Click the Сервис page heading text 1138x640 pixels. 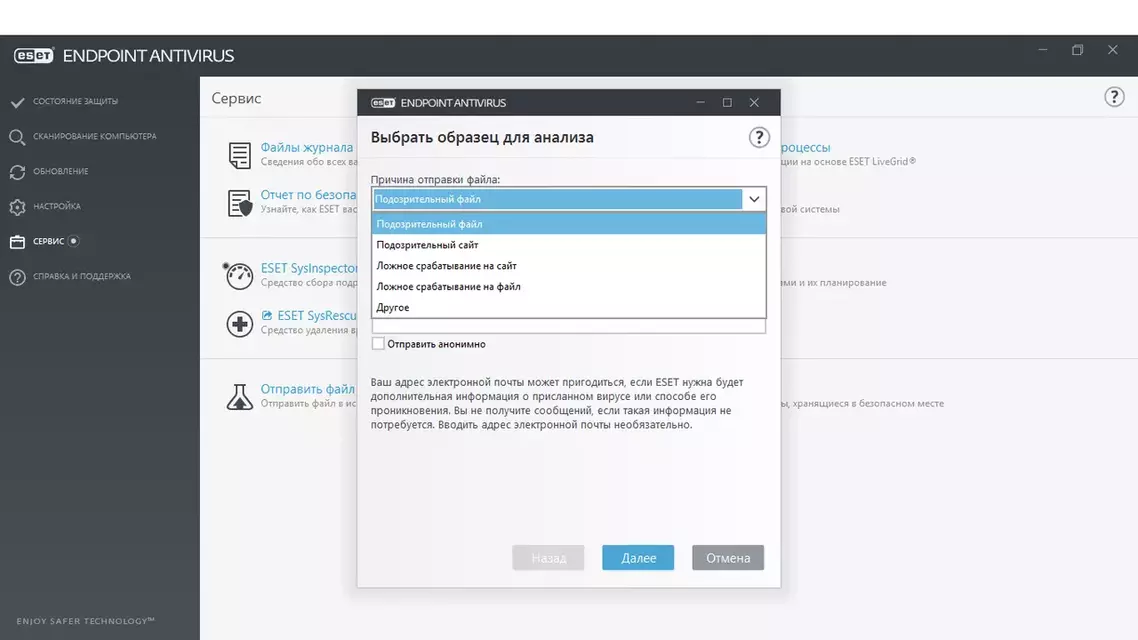236,98
